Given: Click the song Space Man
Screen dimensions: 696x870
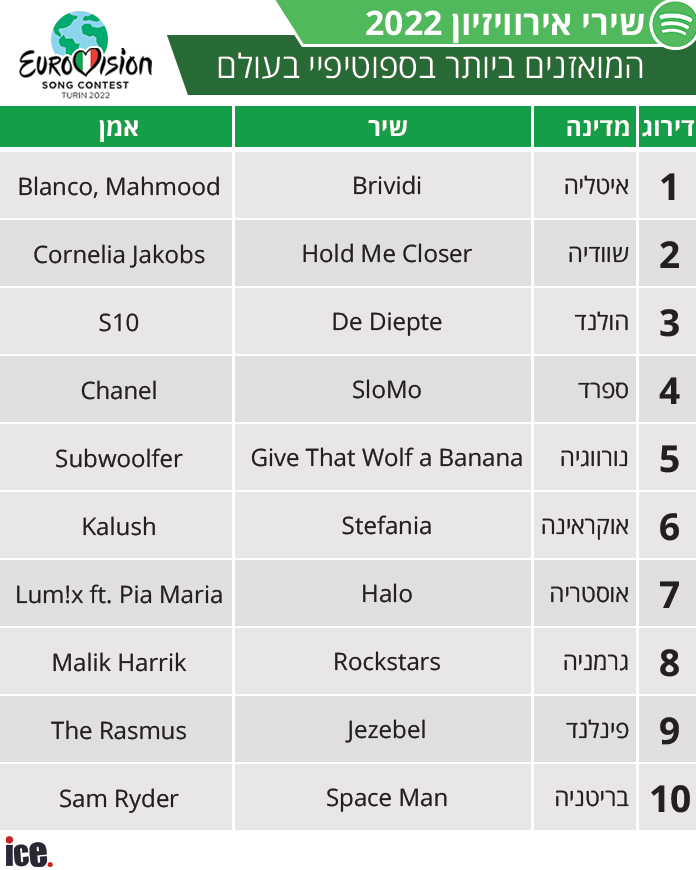Looking at the screenshot, I should point(386,798).
